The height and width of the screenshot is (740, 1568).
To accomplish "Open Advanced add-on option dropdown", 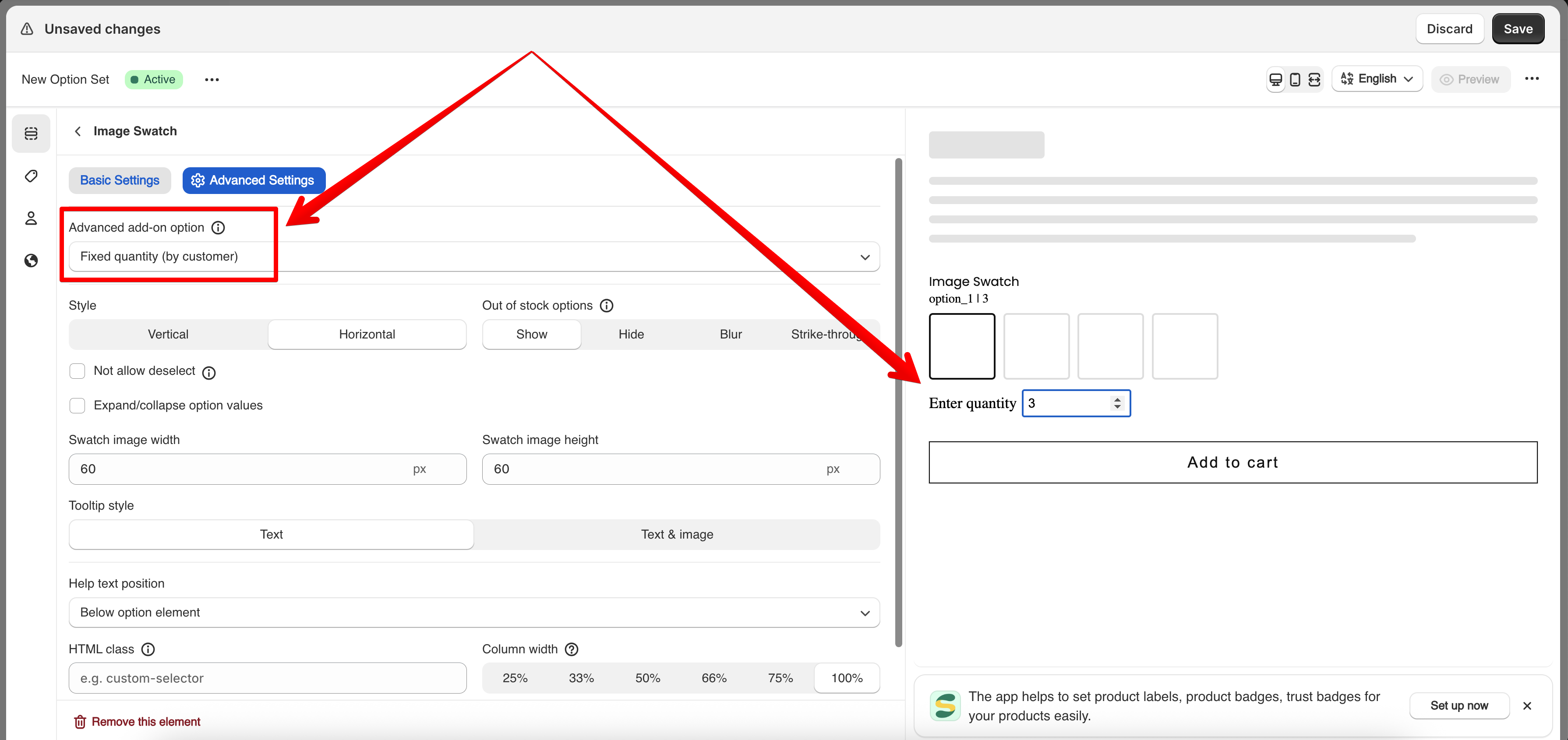I will (x=473, y=257).
